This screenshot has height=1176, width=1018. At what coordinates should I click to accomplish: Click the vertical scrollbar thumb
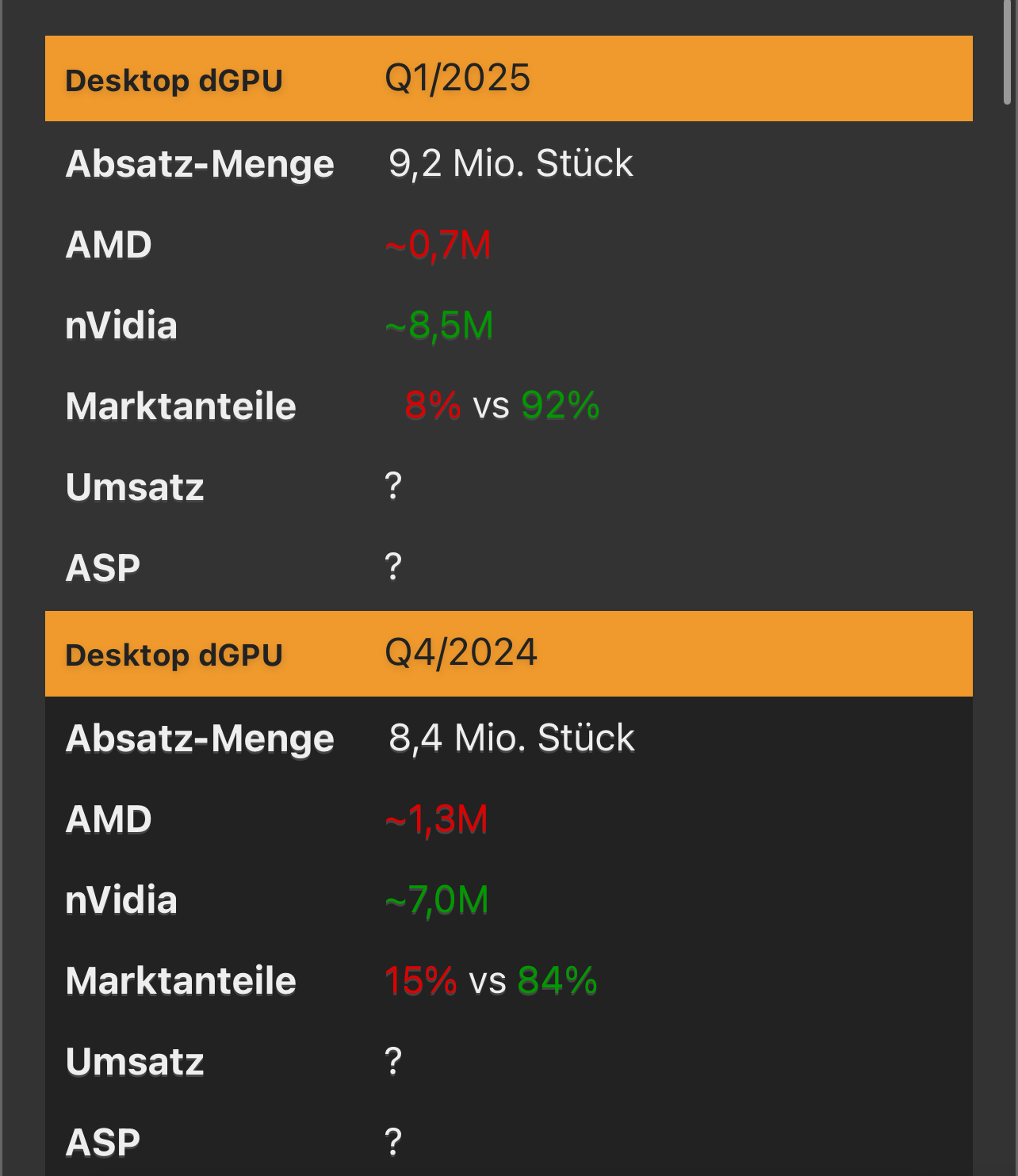click(1008, 52)
